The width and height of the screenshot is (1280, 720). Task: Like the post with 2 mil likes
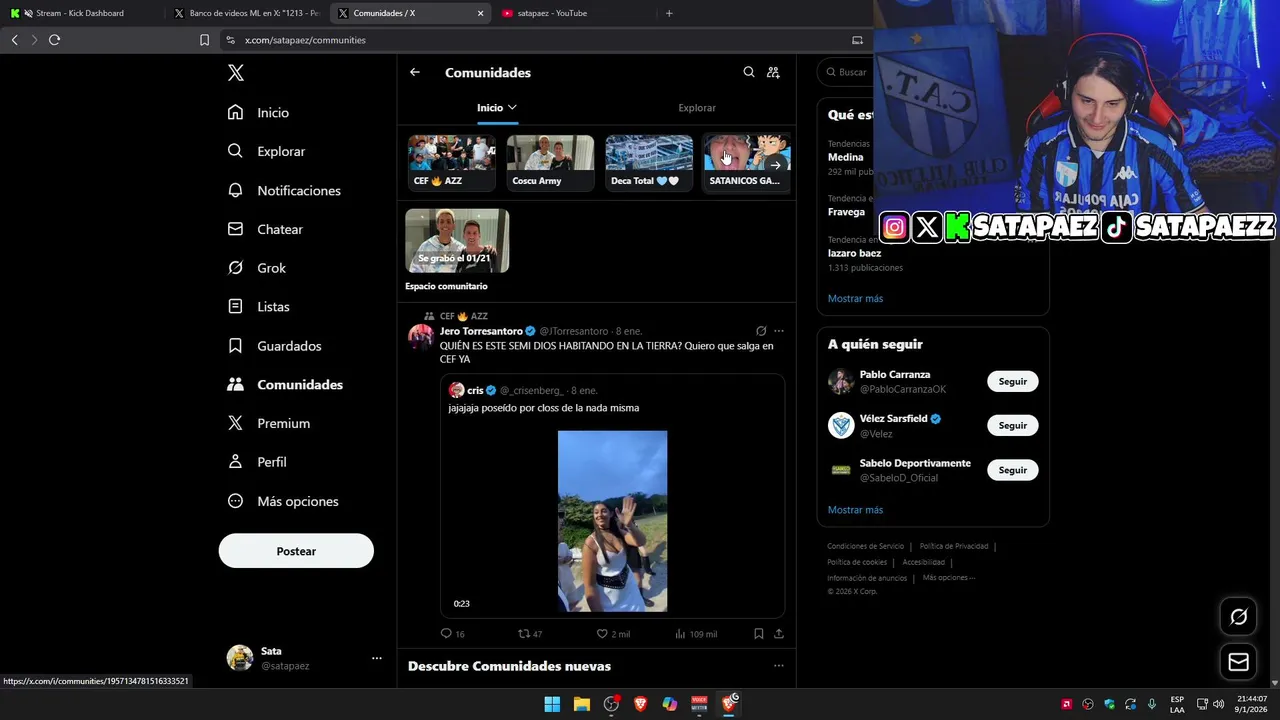click(x=613, y=634)
